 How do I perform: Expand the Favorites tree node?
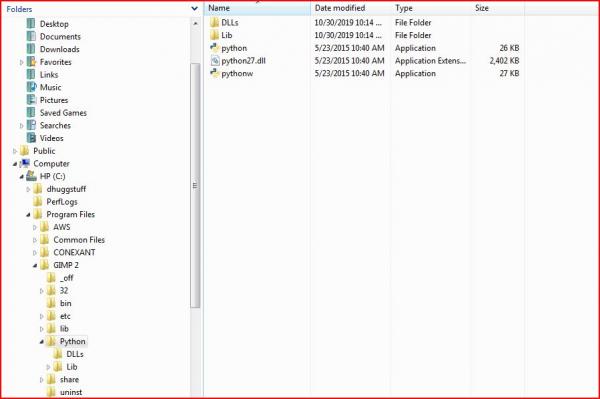21,62
